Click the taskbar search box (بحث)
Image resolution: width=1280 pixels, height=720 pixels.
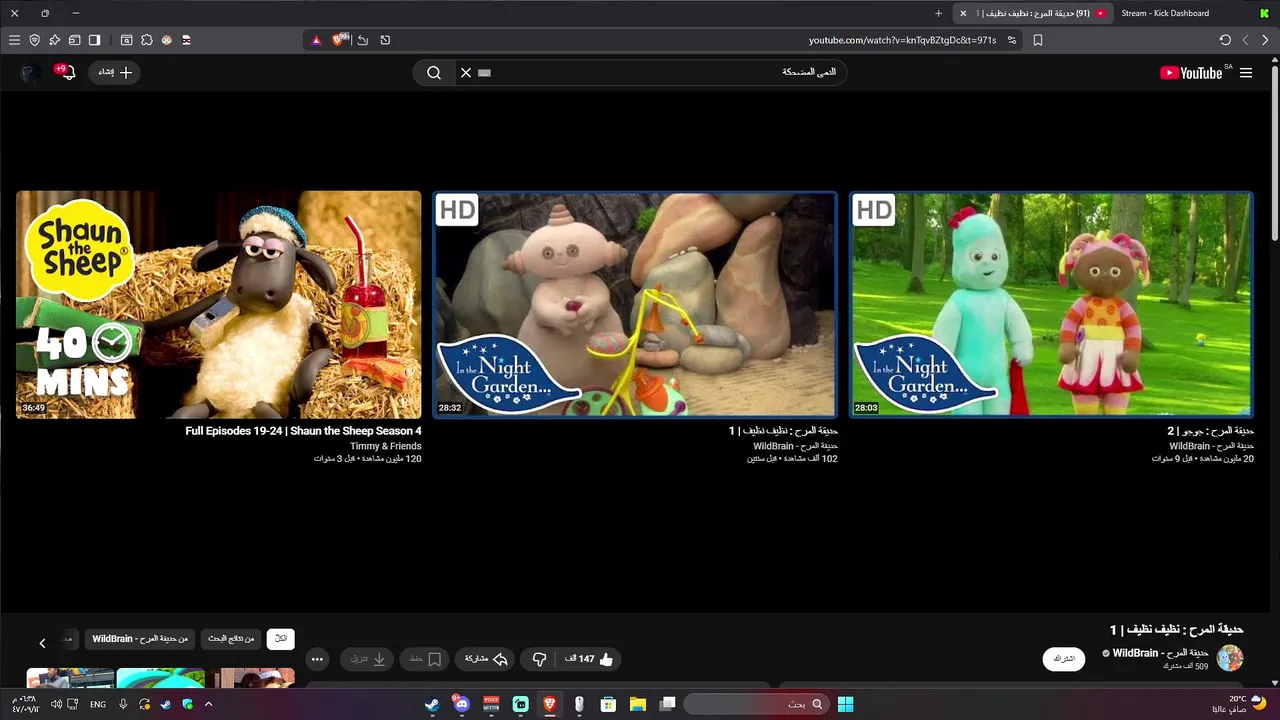(x=757, y=704)
